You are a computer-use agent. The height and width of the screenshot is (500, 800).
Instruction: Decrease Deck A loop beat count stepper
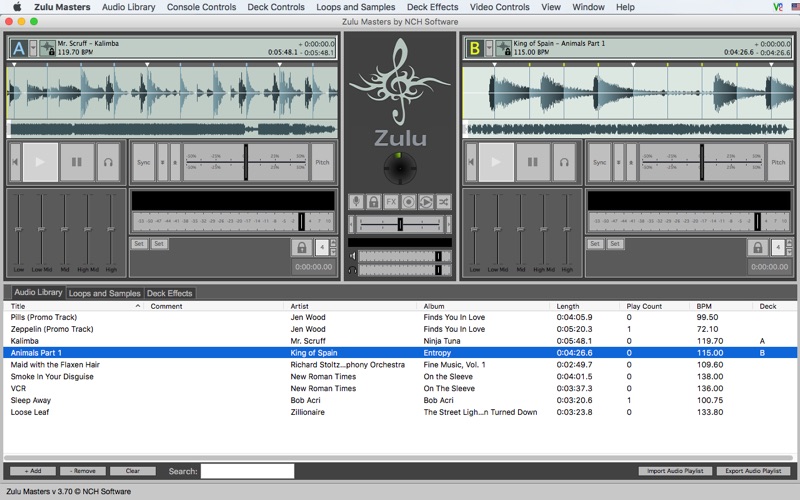pos(333,252)
